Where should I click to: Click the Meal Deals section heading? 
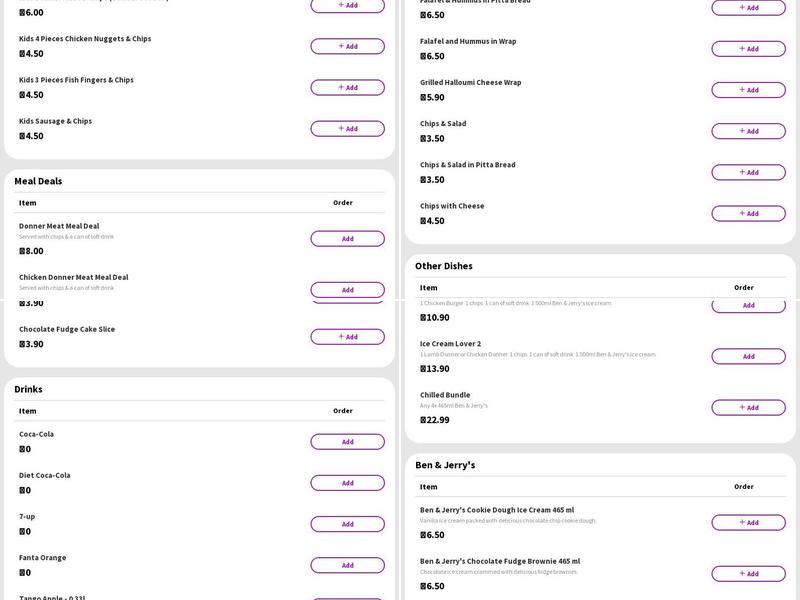tap(38, 181)
